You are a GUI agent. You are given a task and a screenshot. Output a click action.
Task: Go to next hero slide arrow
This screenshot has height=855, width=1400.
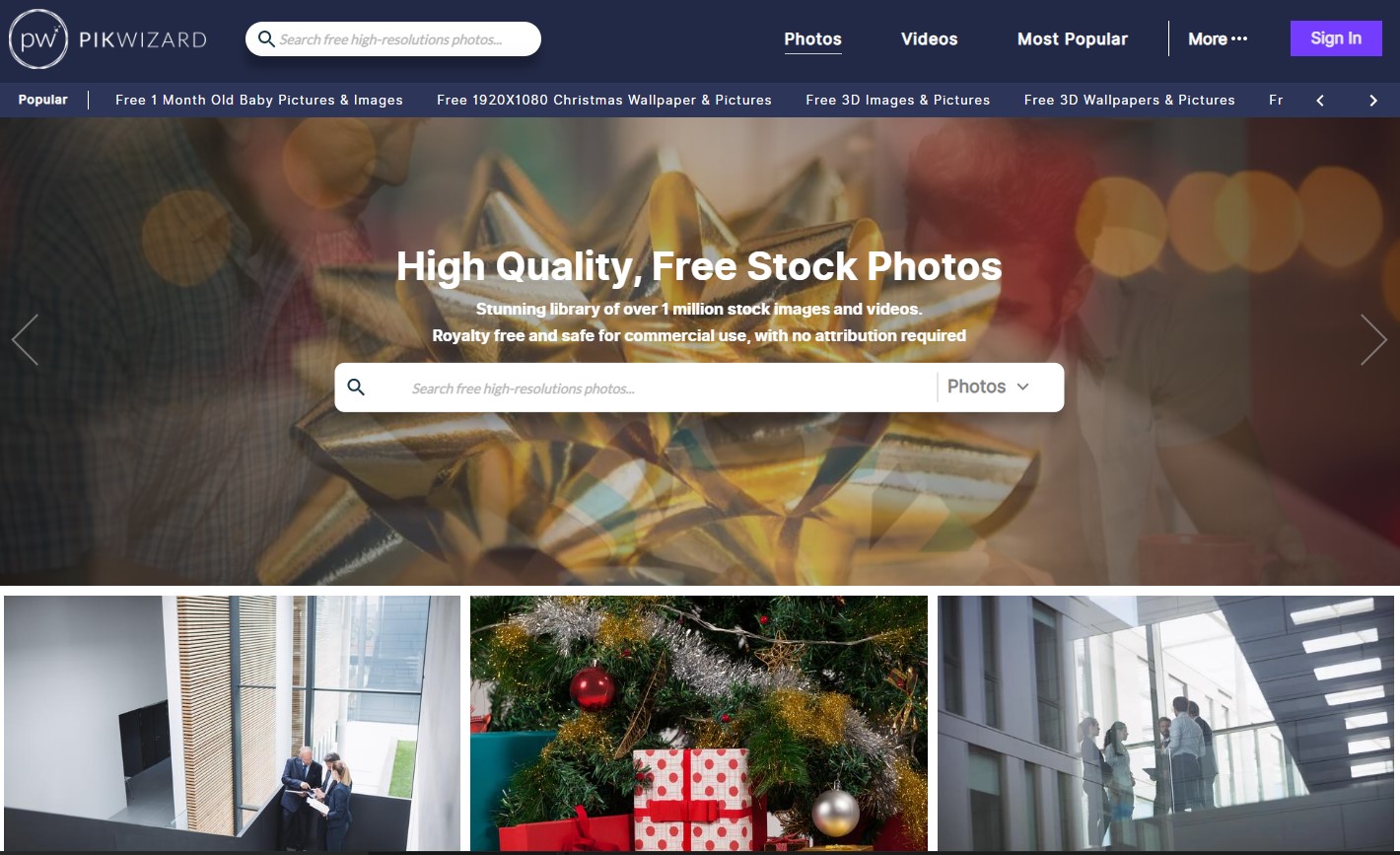[x=1373, y=340]
